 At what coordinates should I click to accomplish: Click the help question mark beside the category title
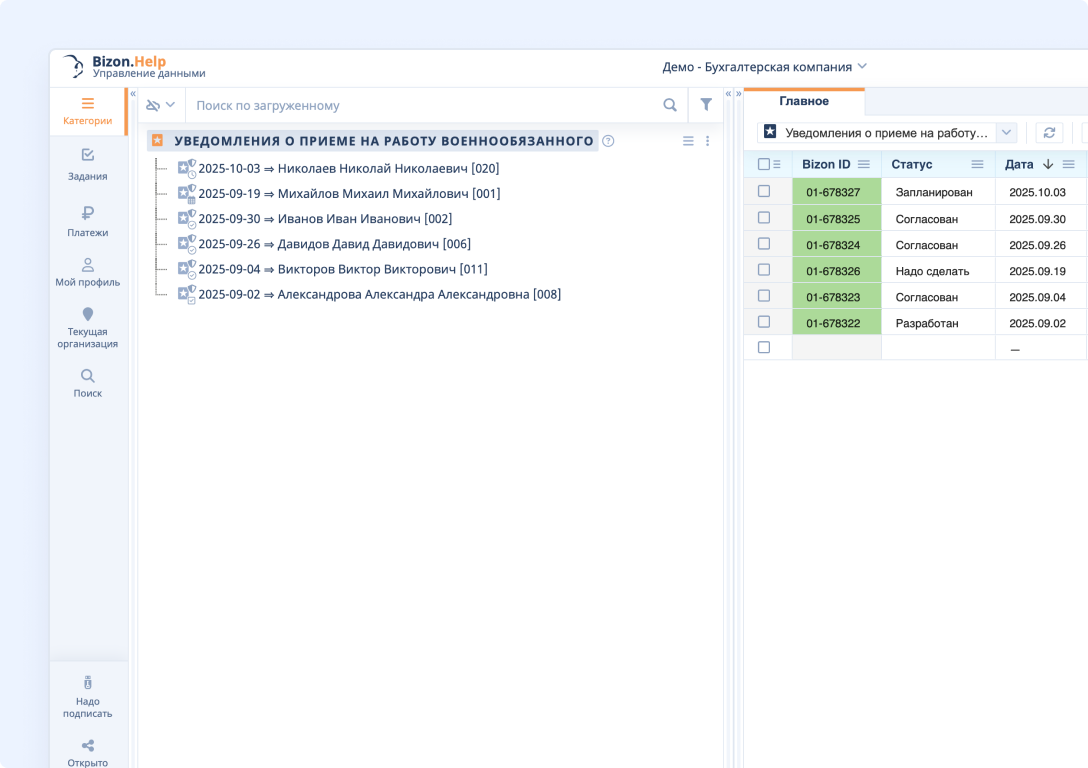(608, 141)
